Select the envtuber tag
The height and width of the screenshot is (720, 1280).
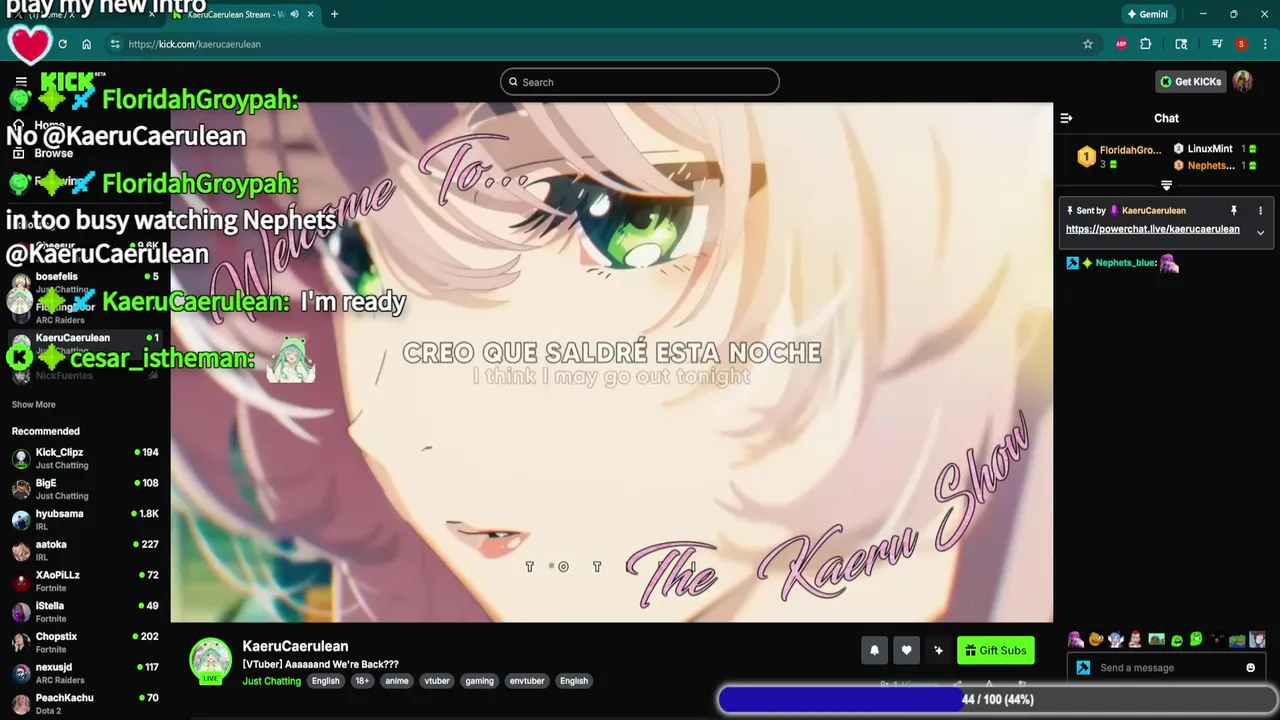point(527,681)
